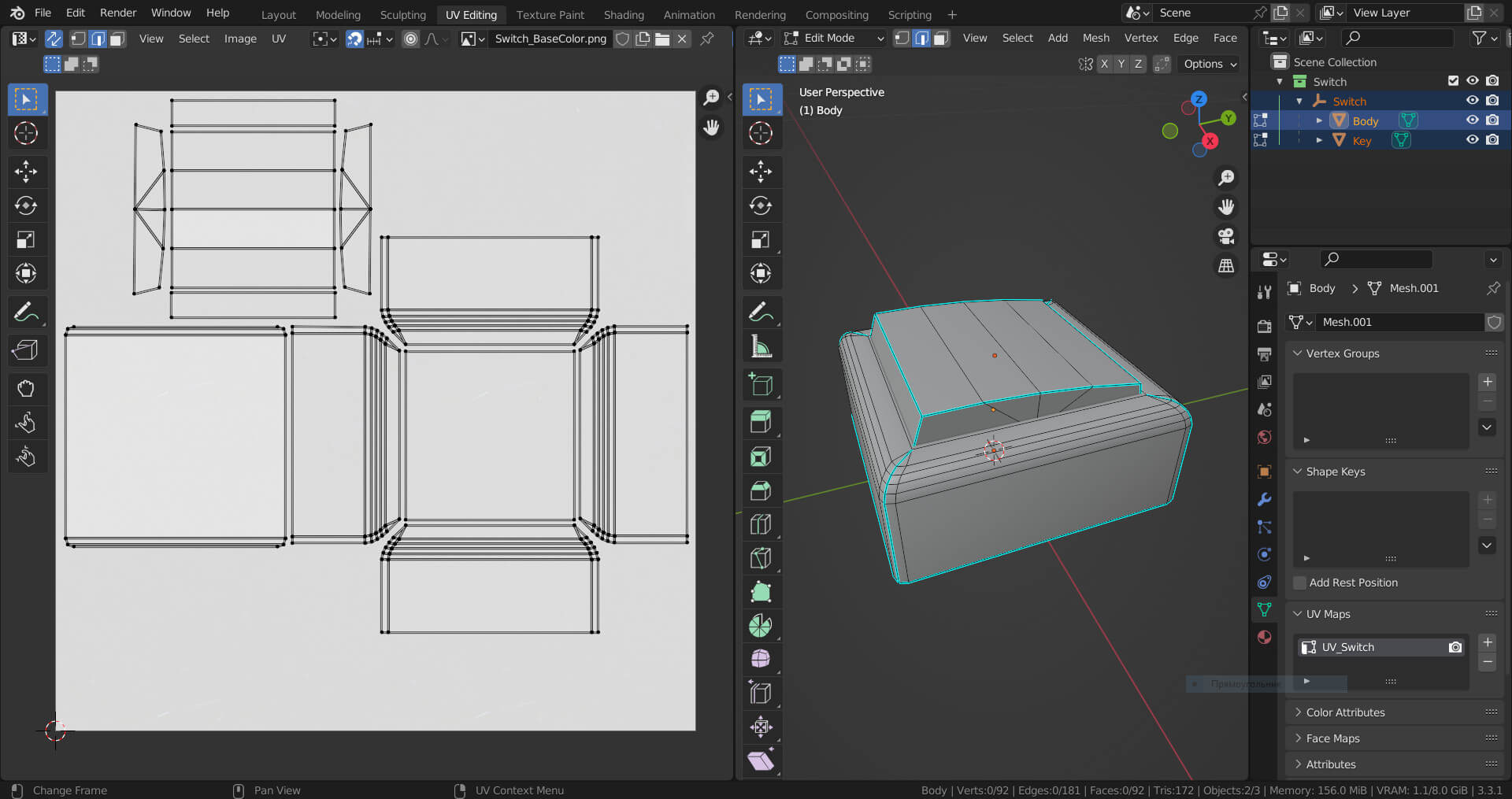Viewport: 1512px width, 799px height.
Task: Select the Spin tool
Action: [x=762, y=626]
